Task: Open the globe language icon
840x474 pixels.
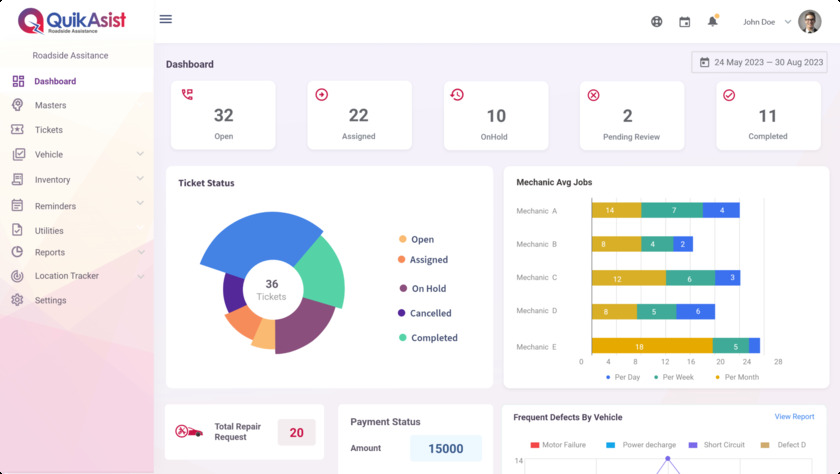Action: click(x=657, y=21)
